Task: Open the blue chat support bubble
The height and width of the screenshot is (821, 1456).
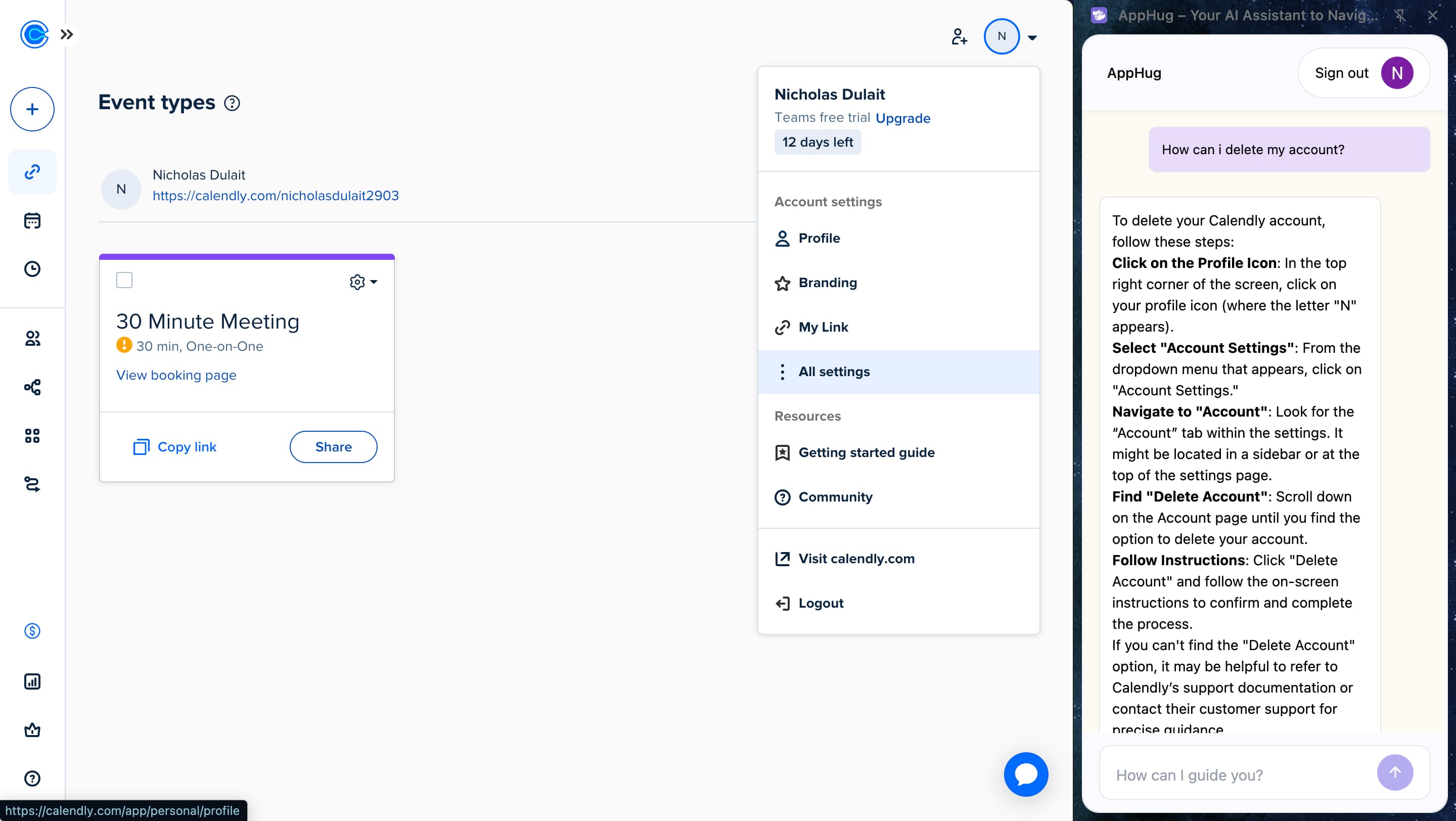Action: coord(1025,774)
